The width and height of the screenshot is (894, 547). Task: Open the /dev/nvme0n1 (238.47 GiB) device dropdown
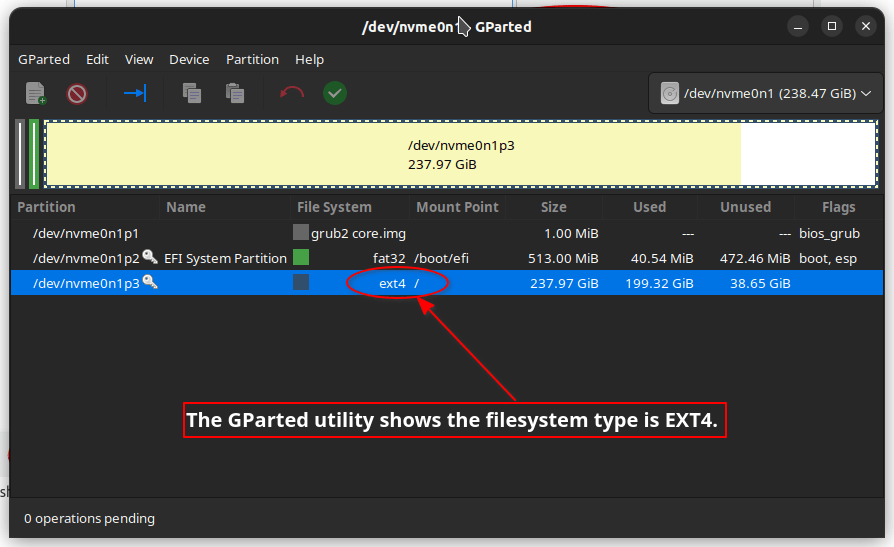[x=766, y=93]
